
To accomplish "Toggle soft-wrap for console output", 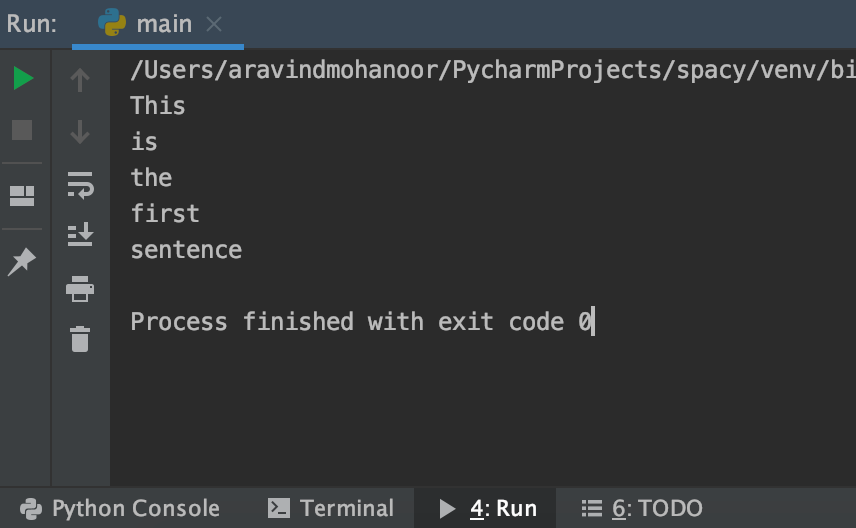I will coord(80,184).
